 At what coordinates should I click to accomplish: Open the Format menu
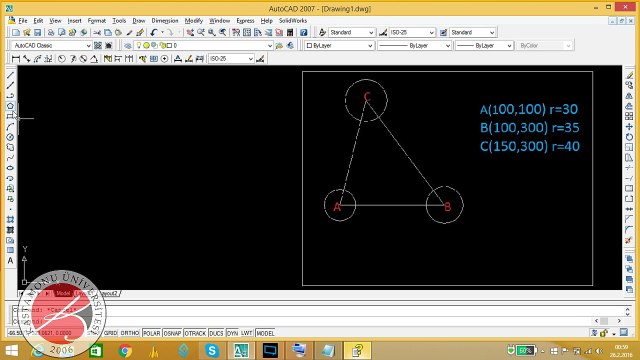pos(96,20)
